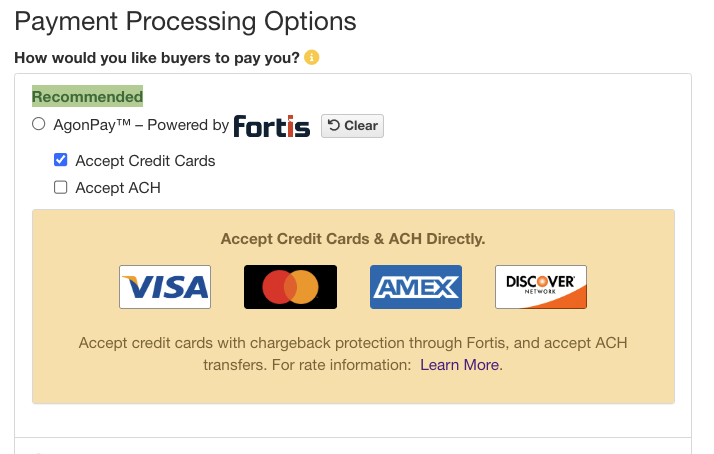Viewport: 714px width, 454px height.
Task: Click the undo arrow icon in Clear button
Action: pyautogui.click(x=334, y=125)
